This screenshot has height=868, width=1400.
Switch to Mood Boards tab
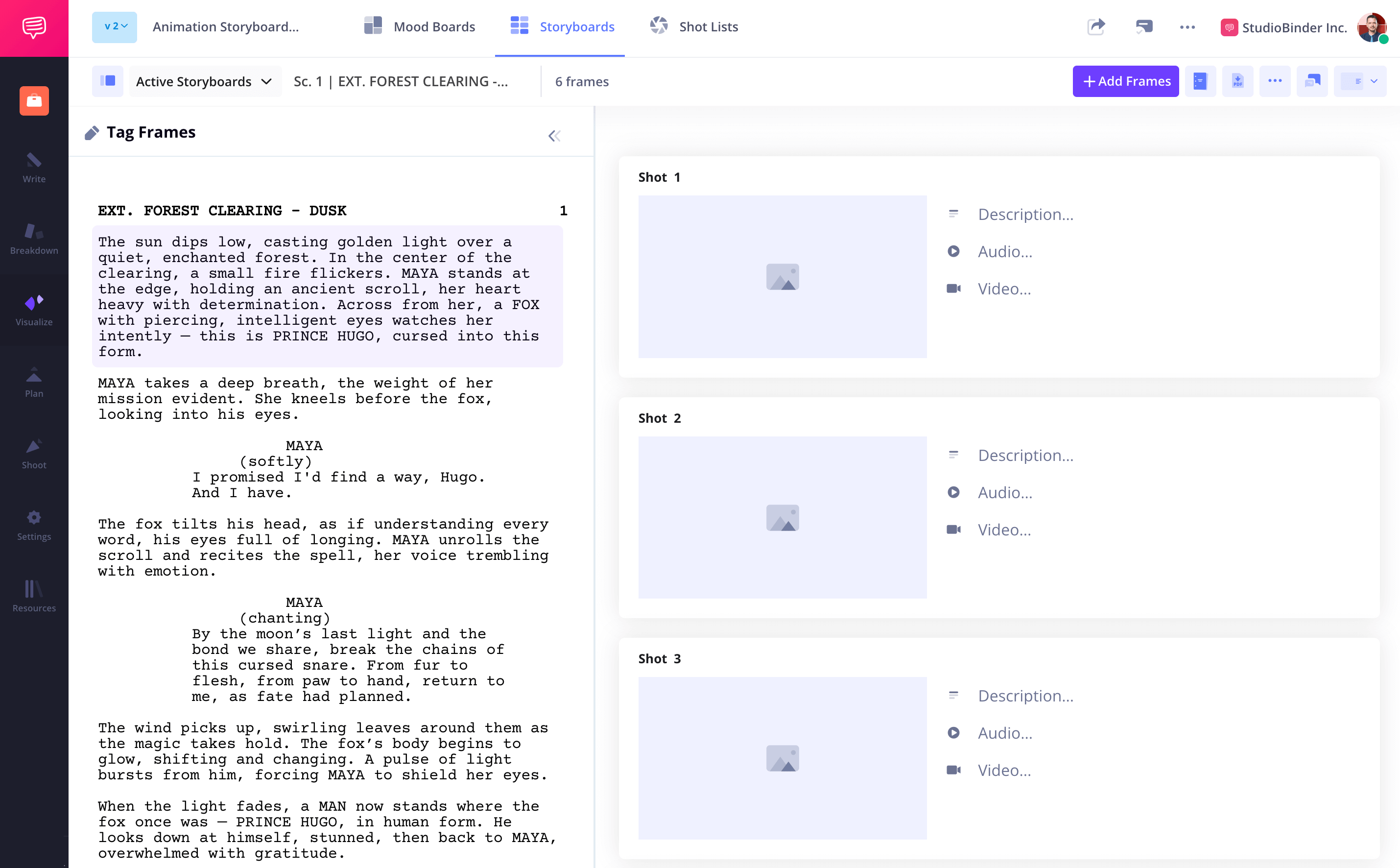[x=419, y=27]
